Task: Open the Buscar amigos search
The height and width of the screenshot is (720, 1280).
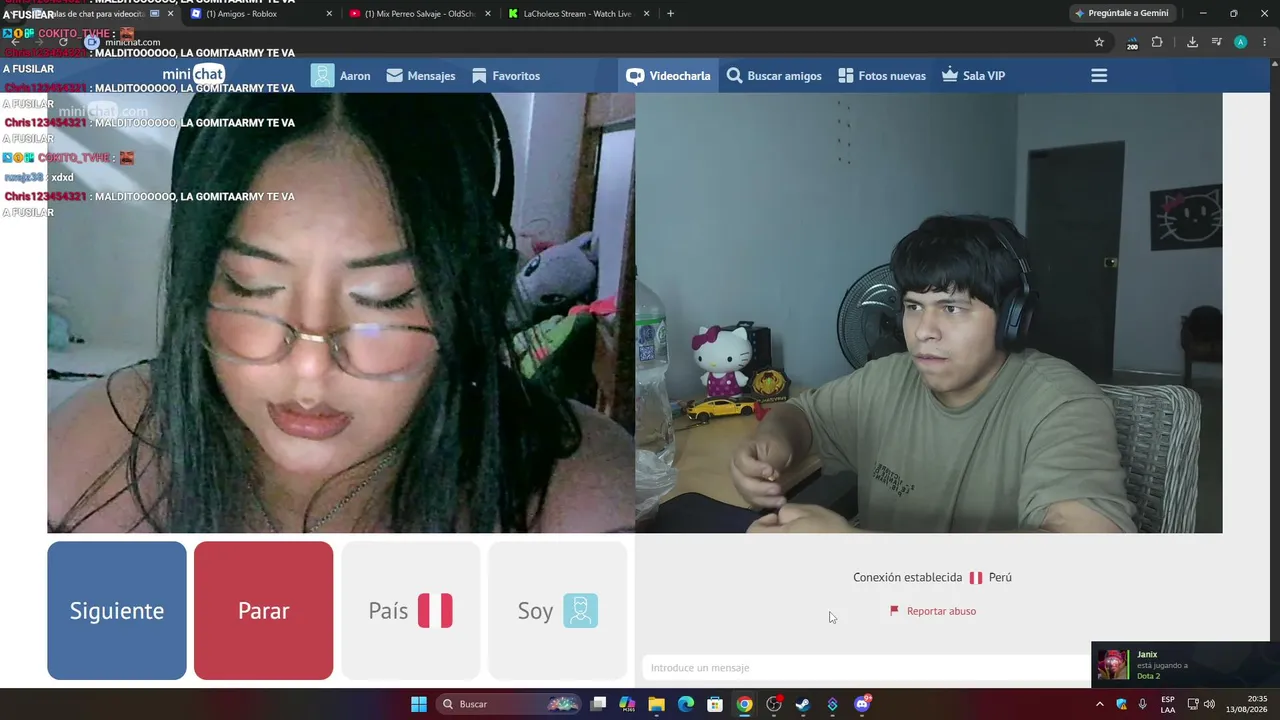Action: [x=774, y=76]
